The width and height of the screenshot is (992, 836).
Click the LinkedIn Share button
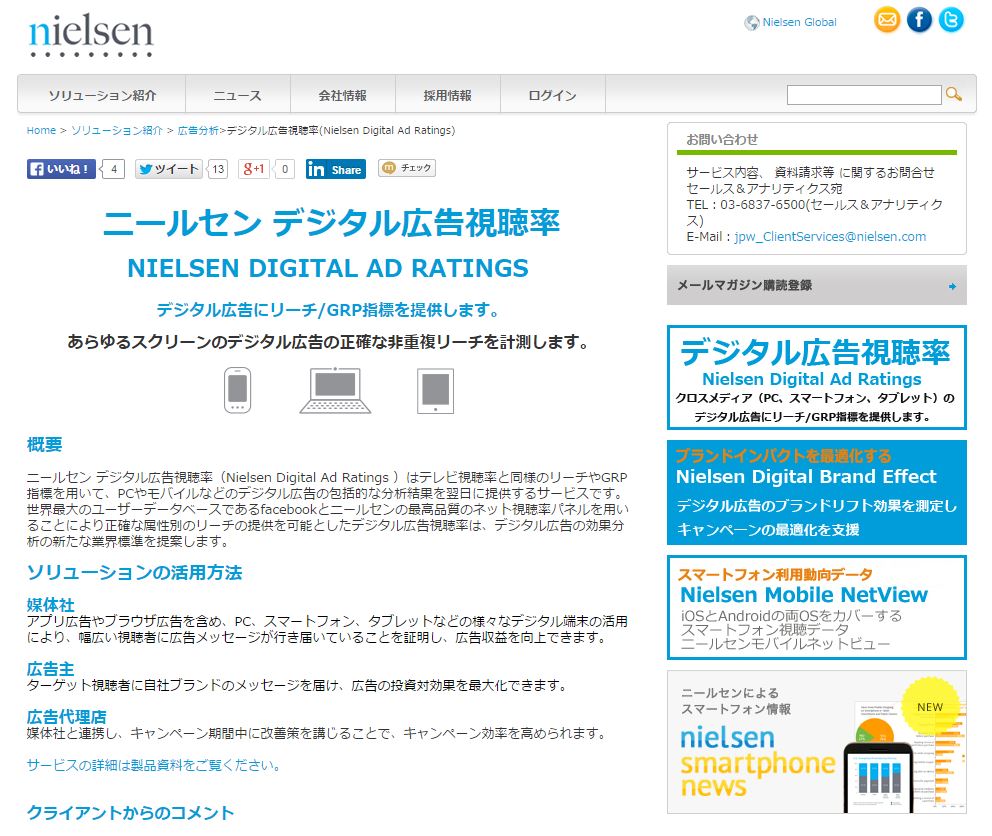point(335,169)
